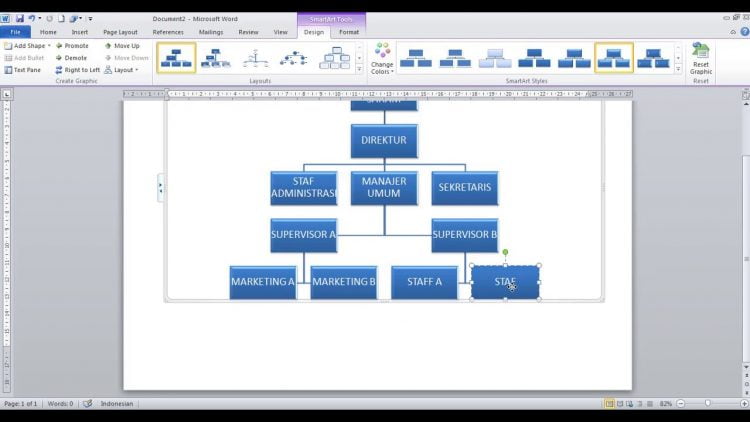This screenshot has height=422, width=750.
Task: Select the SEKRETARIS shape
Action: pyautogui.click(x=464, y=188)
